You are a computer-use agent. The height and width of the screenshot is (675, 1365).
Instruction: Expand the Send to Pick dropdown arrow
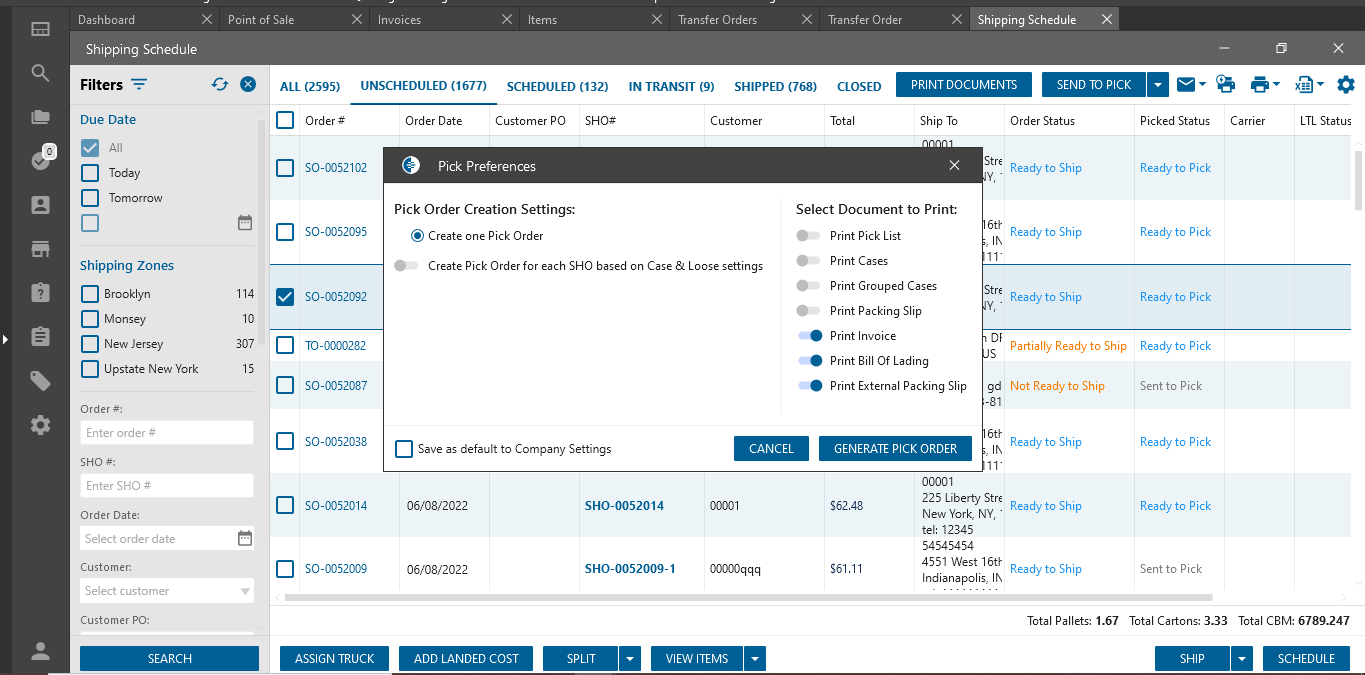pos(1158,85)
